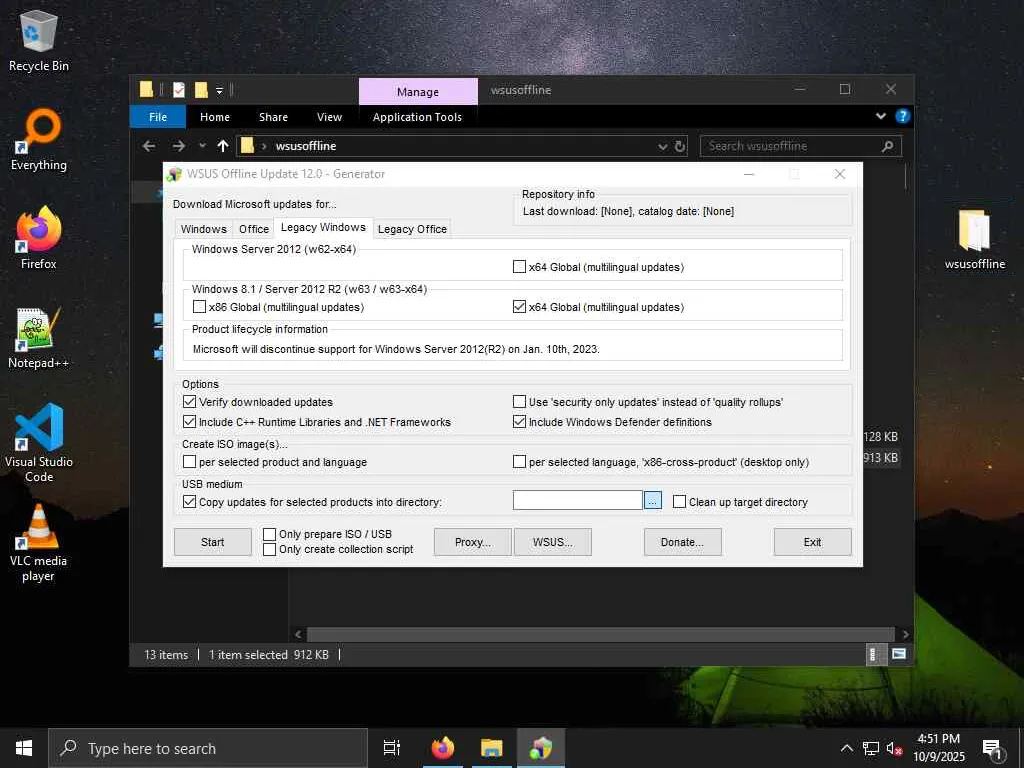The width and height of the screenshot is (1024, 768).
Task: Open the wsusoffline folder on the desktop
Action: click(x=974, y=239)
